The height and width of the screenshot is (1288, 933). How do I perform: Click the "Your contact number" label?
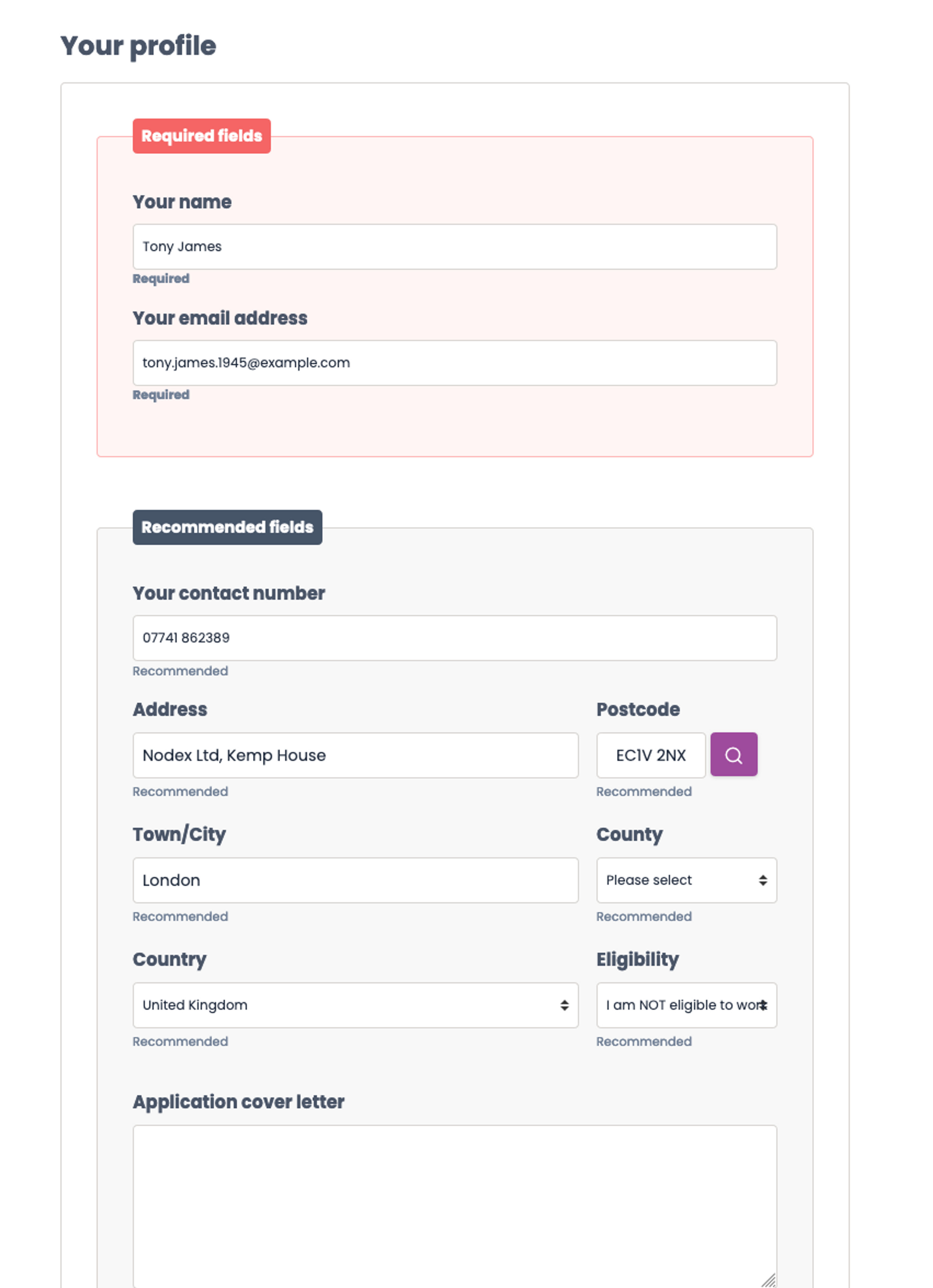tap(229, 593)
